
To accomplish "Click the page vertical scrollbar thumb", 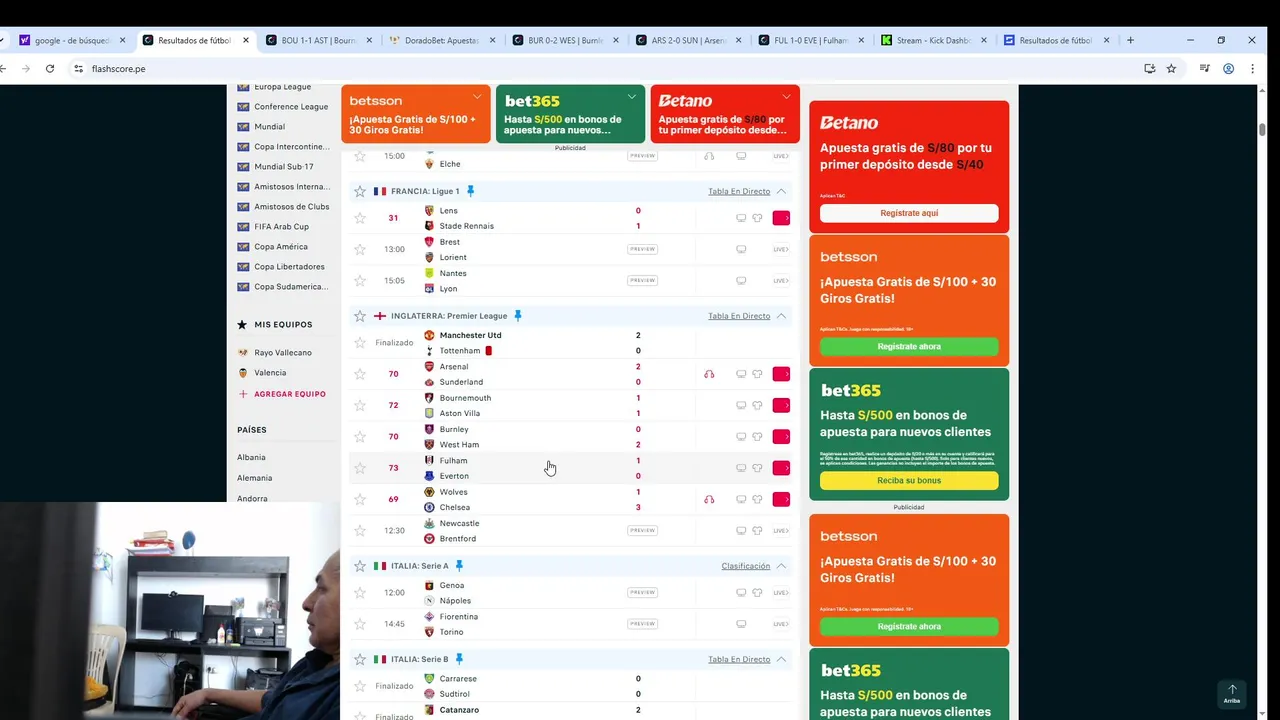I will pyautogui.click(x=1262, y=129).
